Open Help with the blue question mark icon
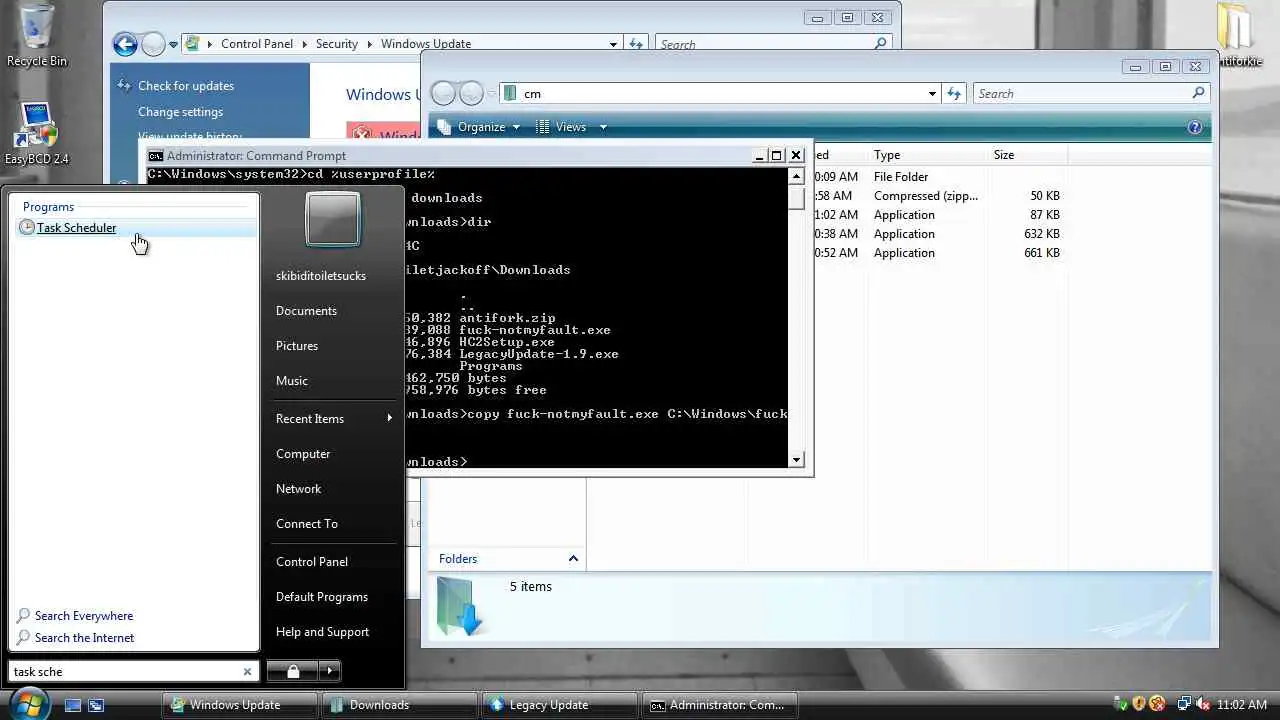This screenshot has width=1280, height=720. (x=1194, y=127)
